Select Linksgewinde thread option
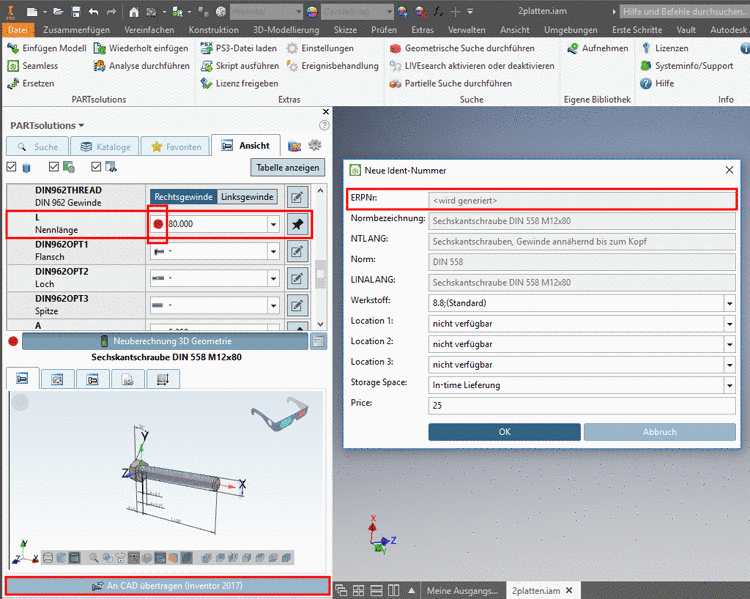The image size is (750, 599). pos(247,197)
